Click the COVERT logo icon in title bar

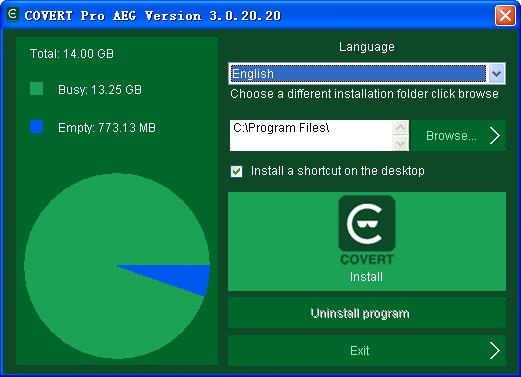pos(13,15)
